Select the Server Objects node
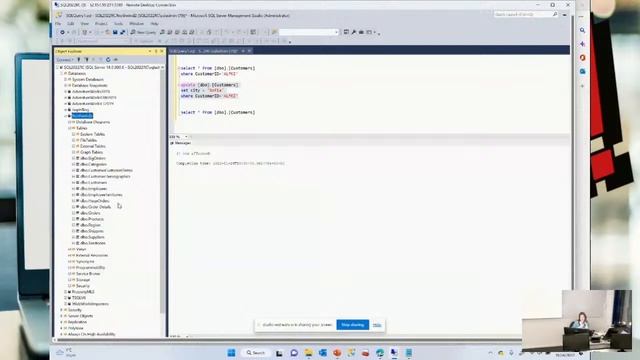Viewport: 640px width, 360px height. point(80,316)
